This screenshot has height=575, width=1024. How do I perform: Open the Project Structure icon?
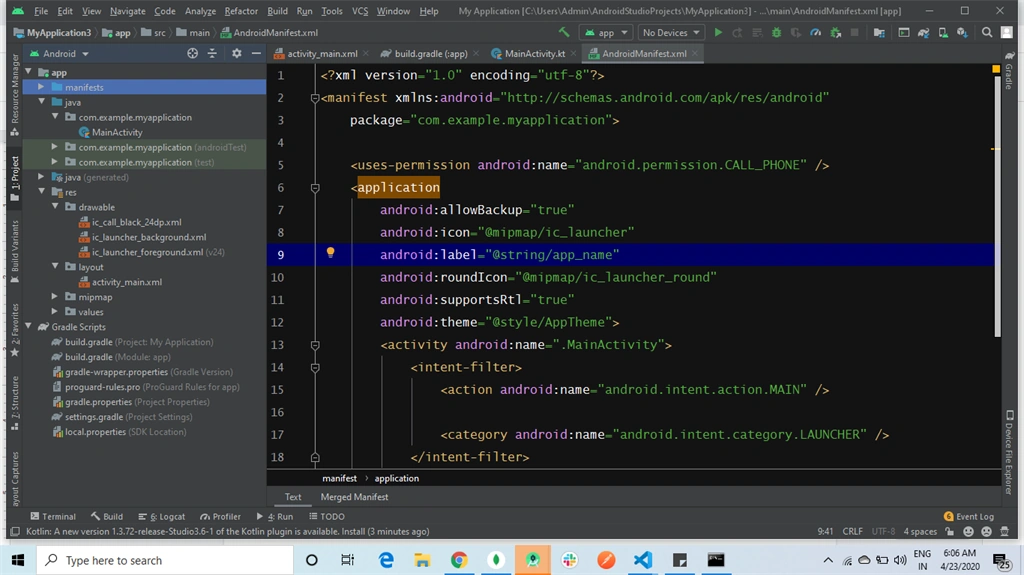point(879,32)
